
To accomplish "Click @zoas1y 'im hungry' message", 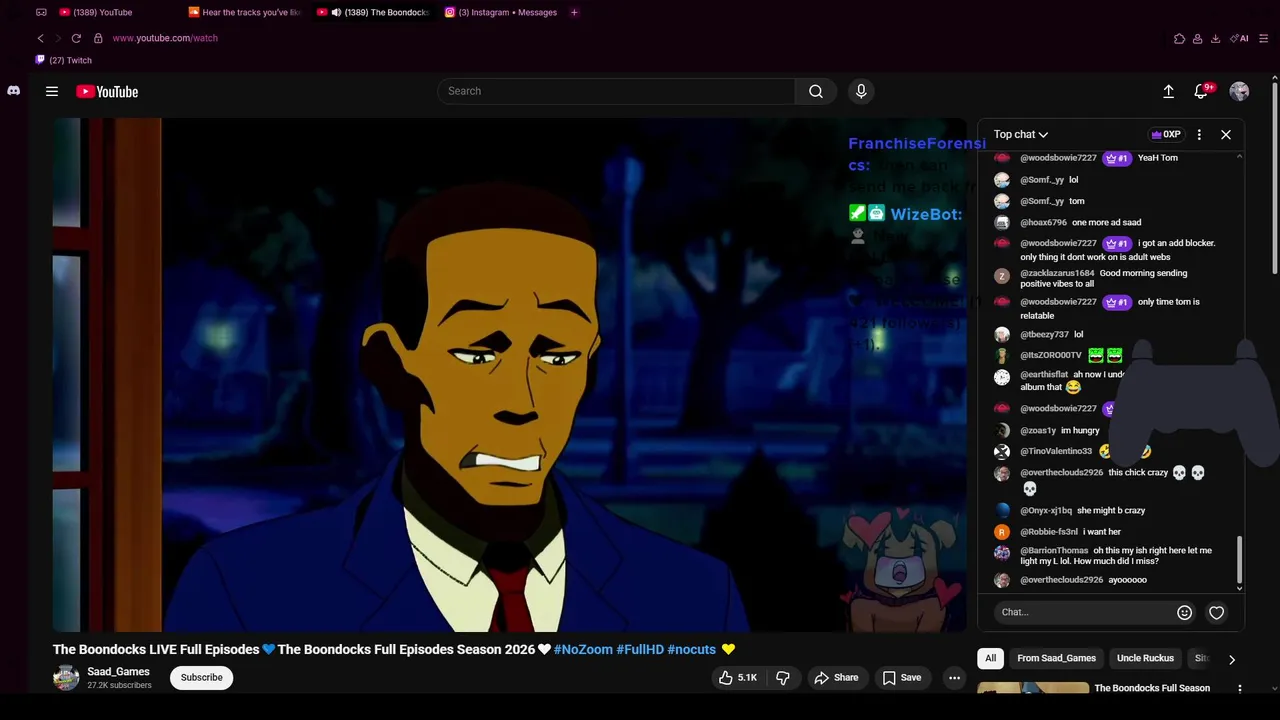I will (x=1080, y=431).
